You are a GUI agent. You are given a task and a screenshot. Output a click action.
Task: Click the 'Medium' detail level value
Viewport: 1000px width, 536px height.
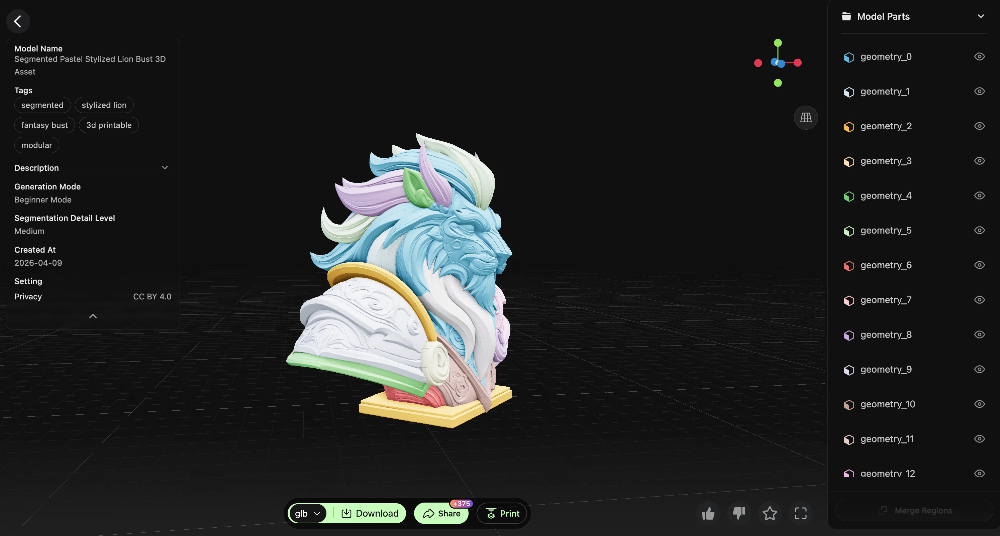click(29, 231)
